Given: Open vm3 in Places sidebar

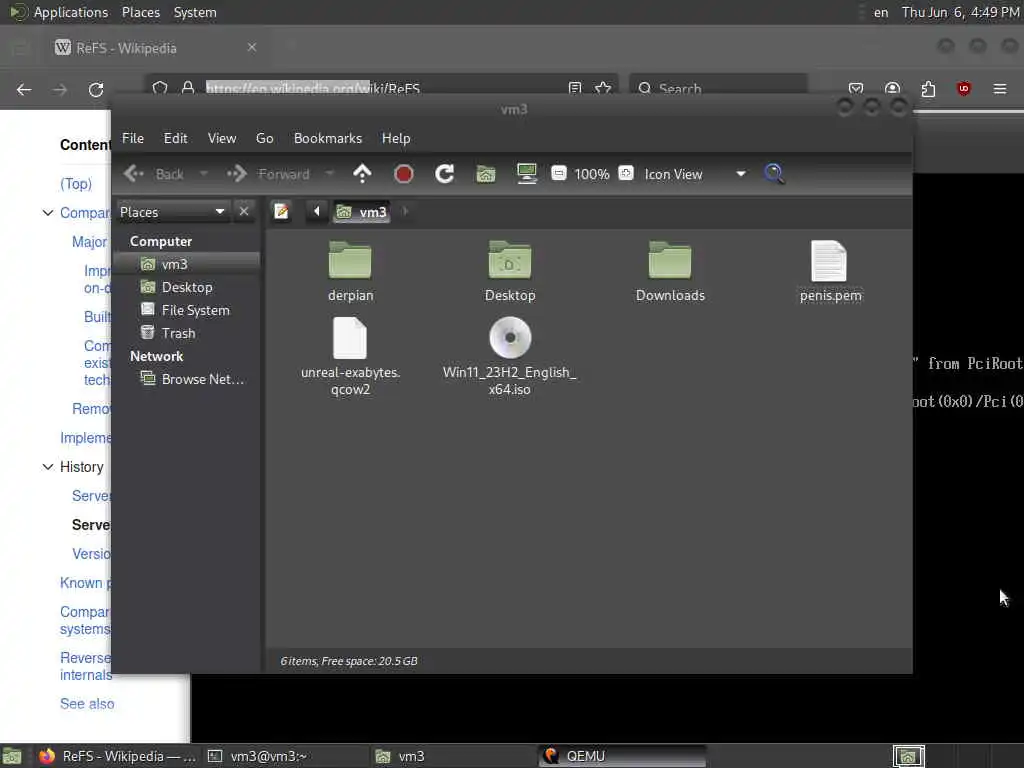Looking at the screenshot, I should (x=187, y=264).
